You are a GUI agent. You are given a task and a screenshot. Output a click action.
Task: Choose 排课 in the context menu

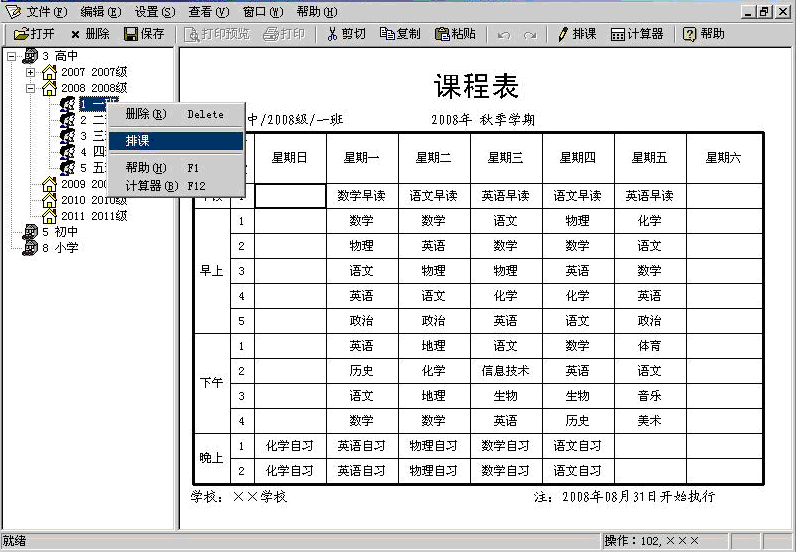[176, 141]
